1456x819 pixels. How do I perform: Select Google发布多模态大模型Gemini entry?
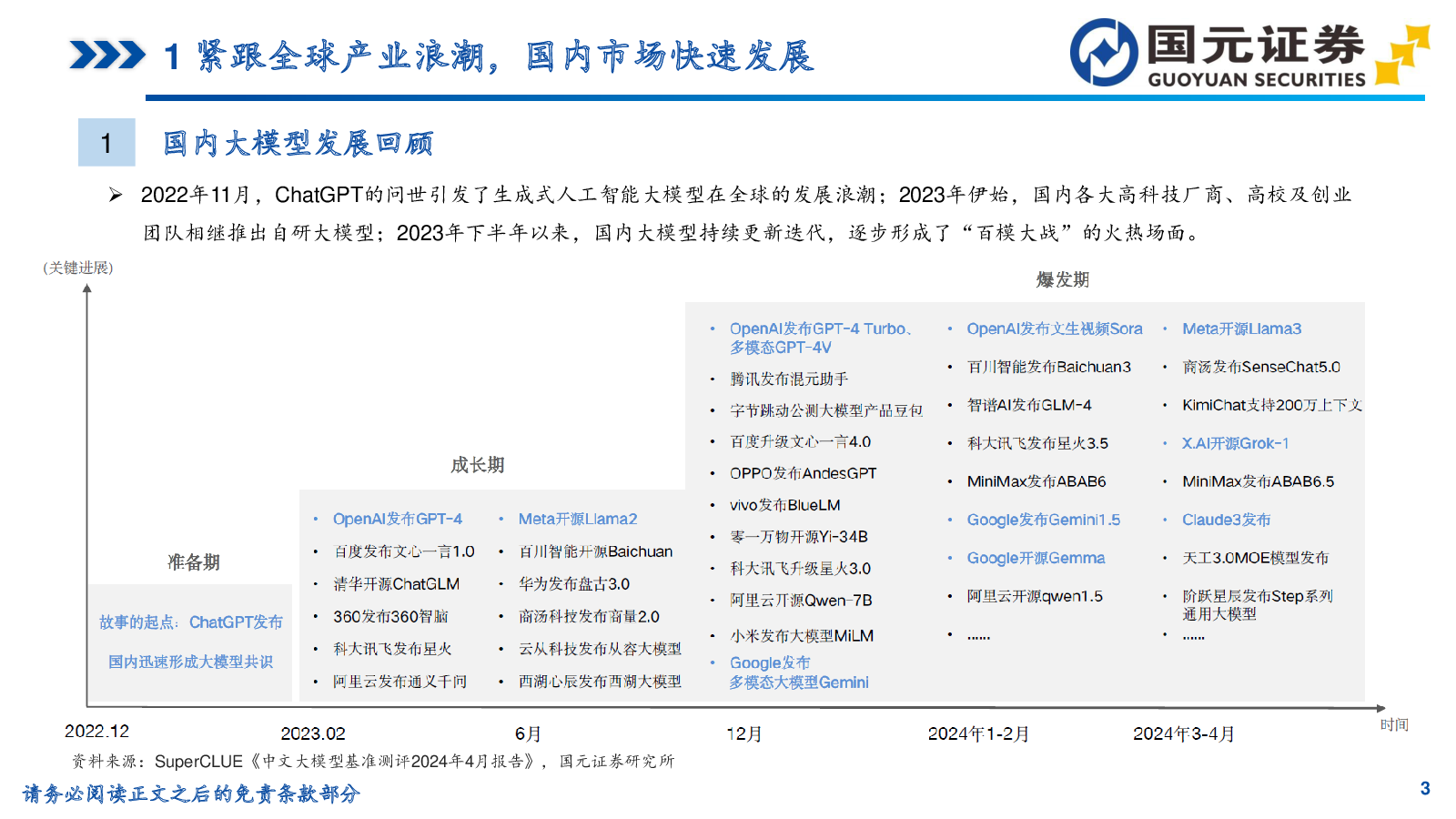(x=799, y=672)
